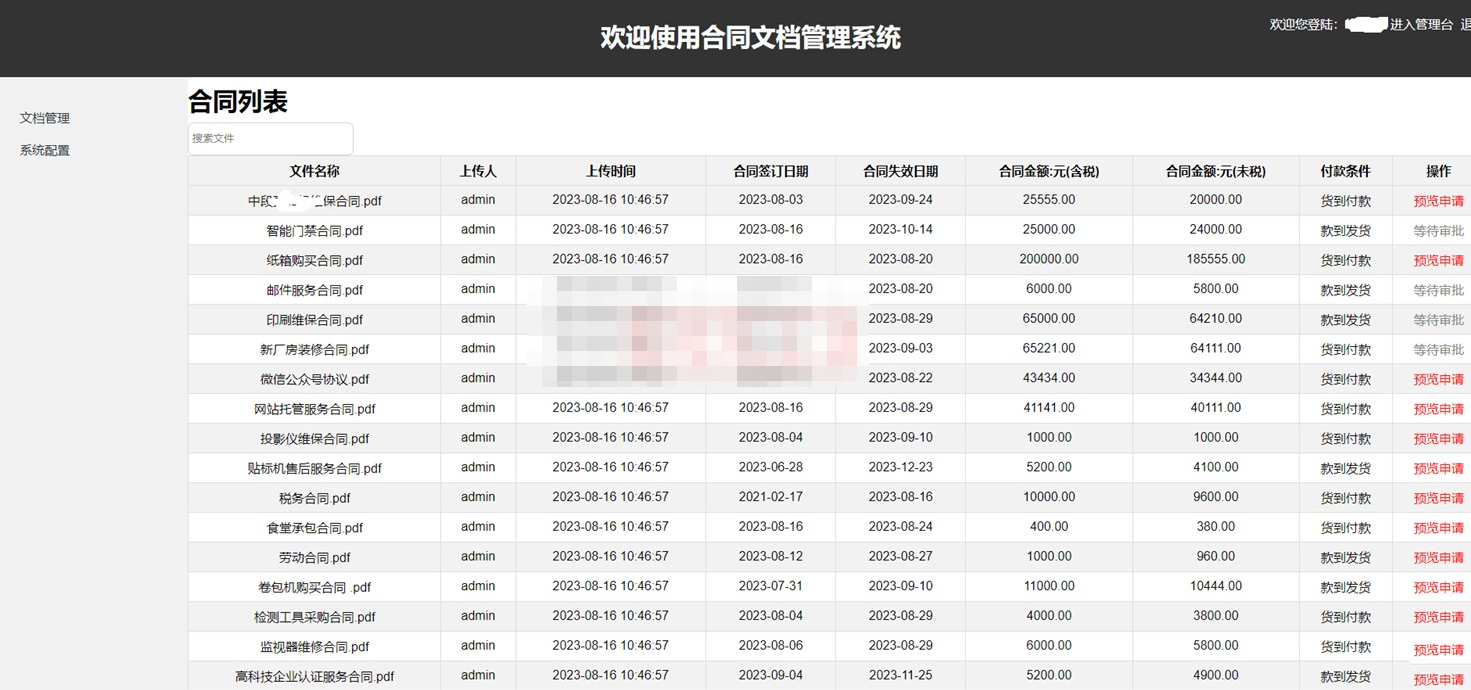Select file name 食堂承包合同.pdf

click(314, 527)
